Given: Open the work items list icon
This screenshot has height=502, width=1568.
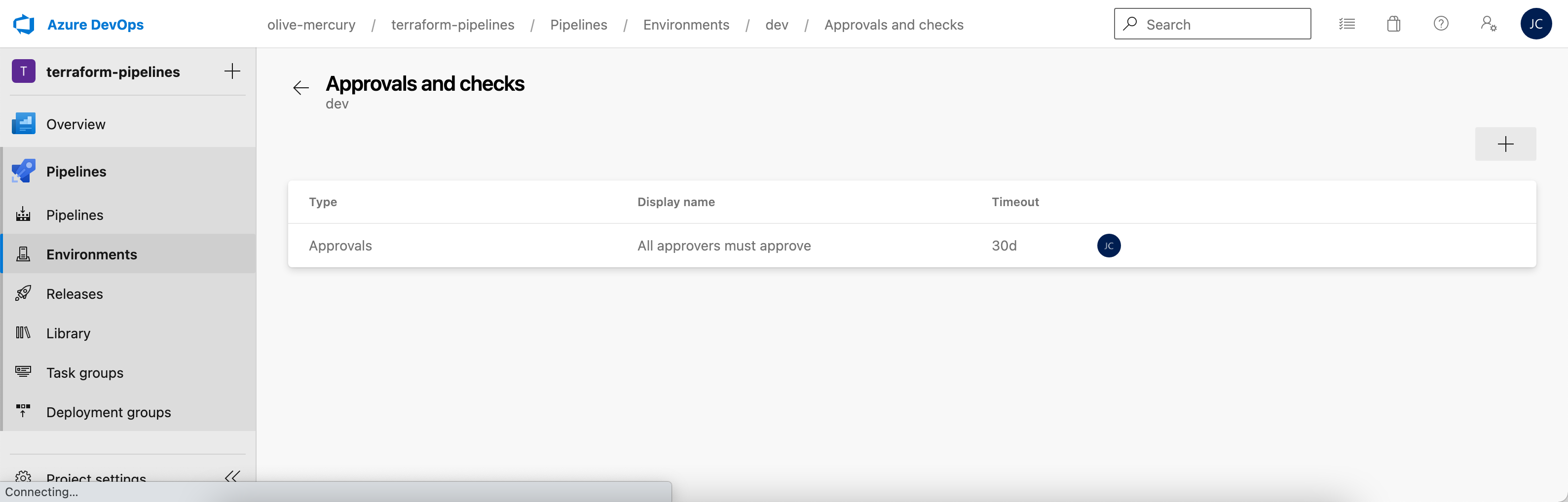Looking at the screenshot, I should 1346,24.
